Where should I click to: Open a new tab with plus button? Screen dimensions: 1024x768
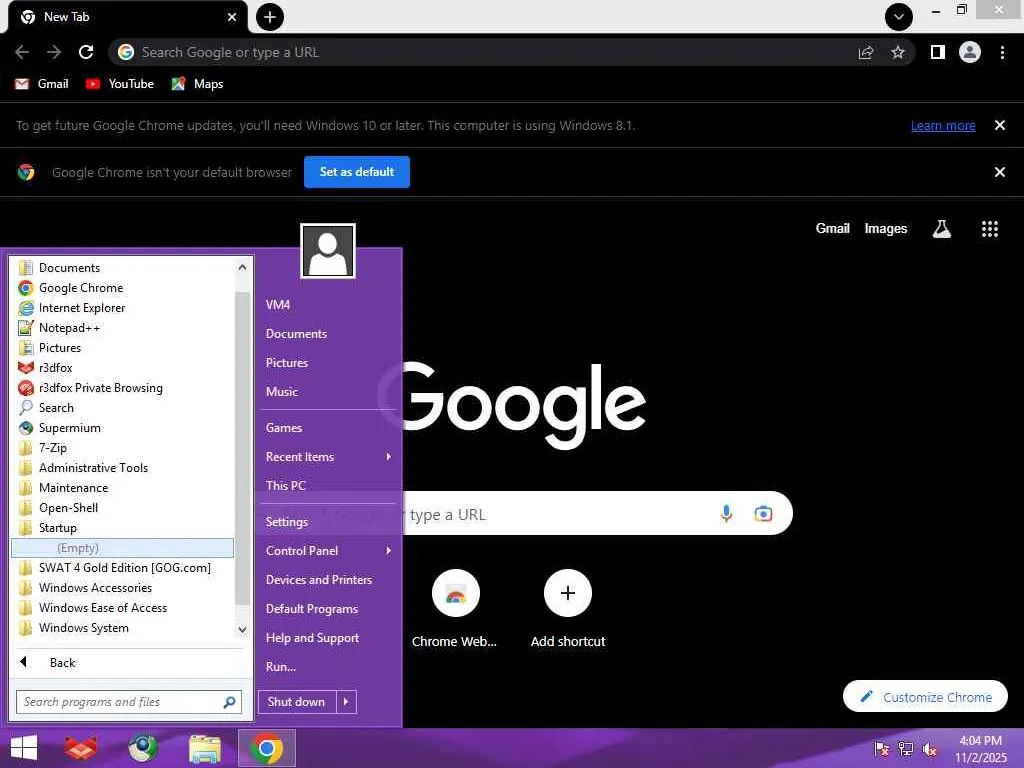[x=270, y=17]
